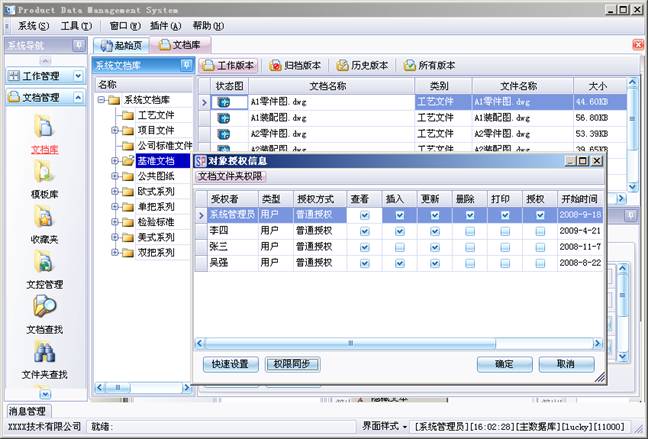Click the 系统文档库 root folder icon
Screen dimensions: 648x439
tap(114, 100)
